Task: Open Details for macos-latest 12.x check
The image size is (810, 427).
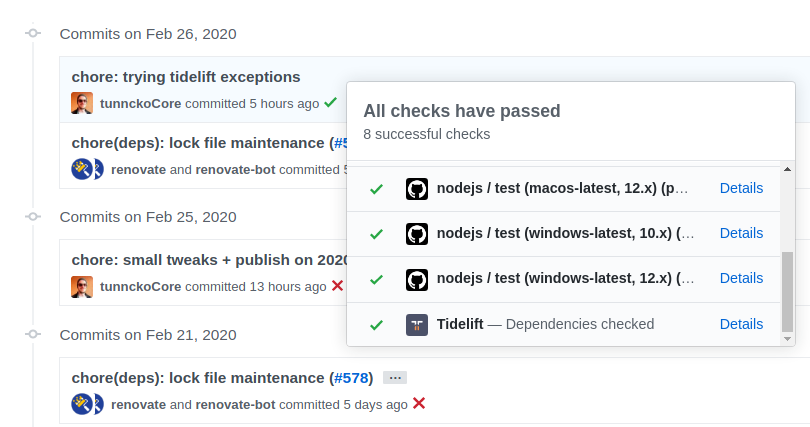Action: tap(741, 188)
